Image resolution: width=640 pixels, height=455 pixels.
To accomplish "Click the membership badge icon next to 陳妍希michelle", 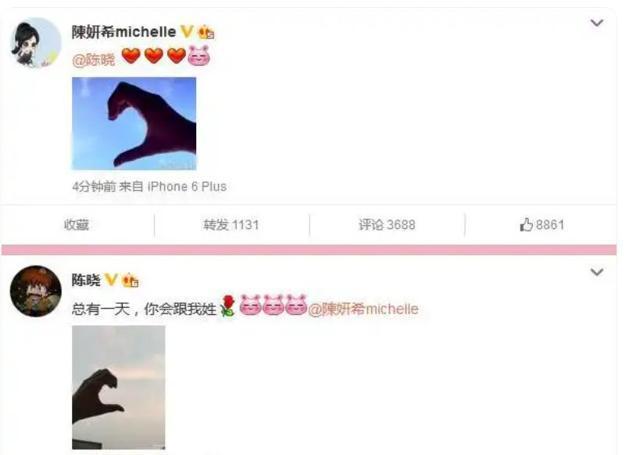I will 206,32.
